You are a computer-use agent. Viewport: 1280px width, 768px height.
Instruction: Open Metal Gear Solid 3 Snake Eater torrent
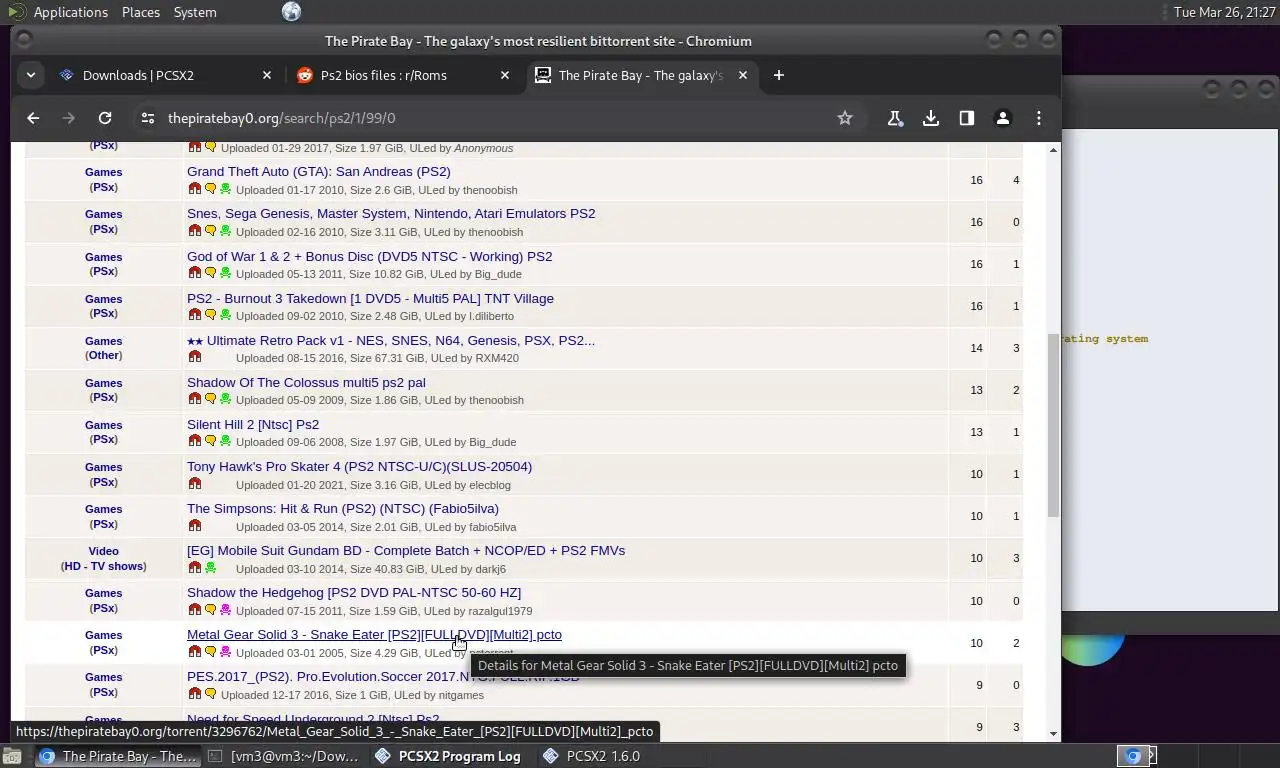pos(374,634)
